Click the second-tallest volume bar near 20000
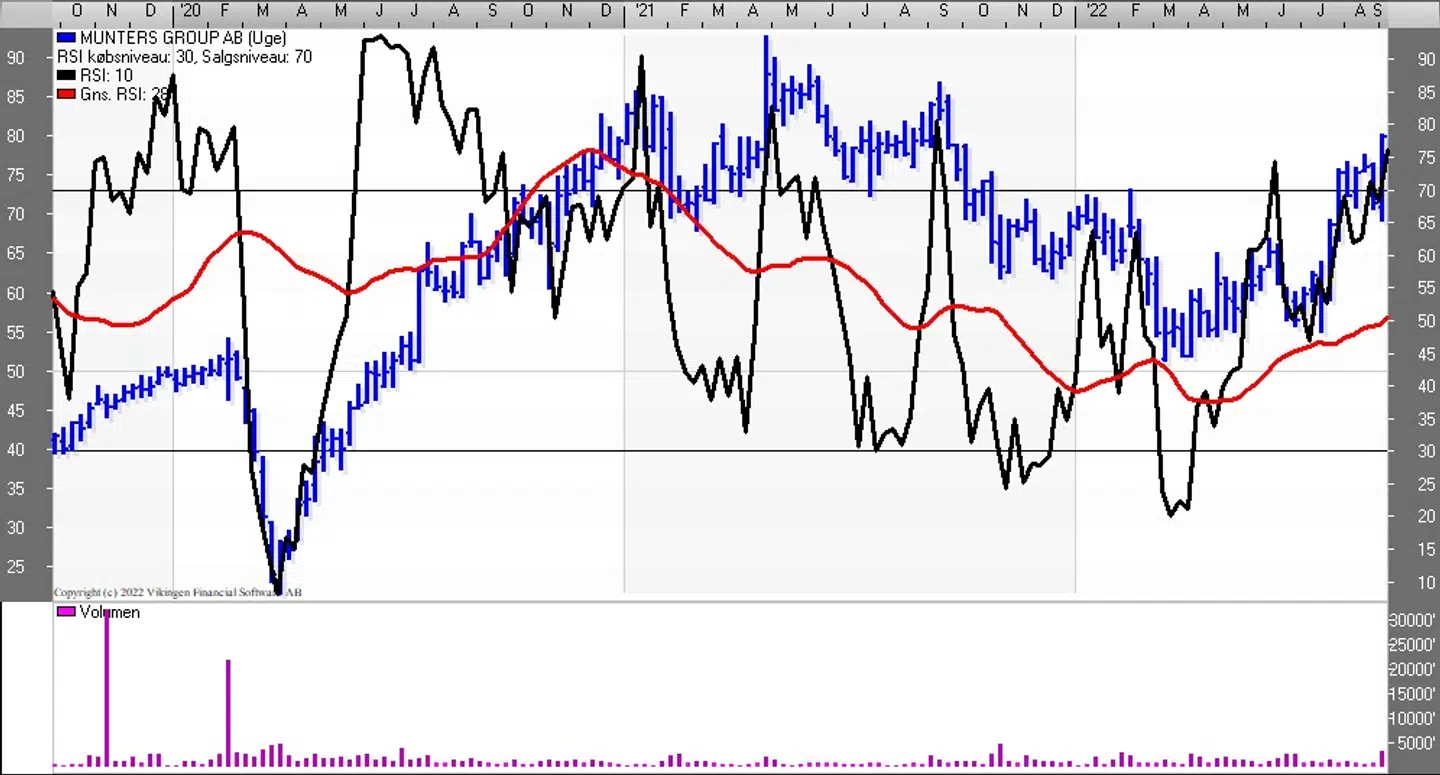 (228, 712)
